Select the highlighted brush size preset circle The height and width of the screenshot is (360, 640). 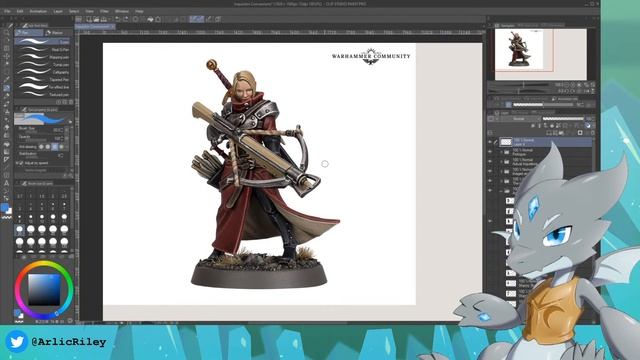tap(19, 230)
